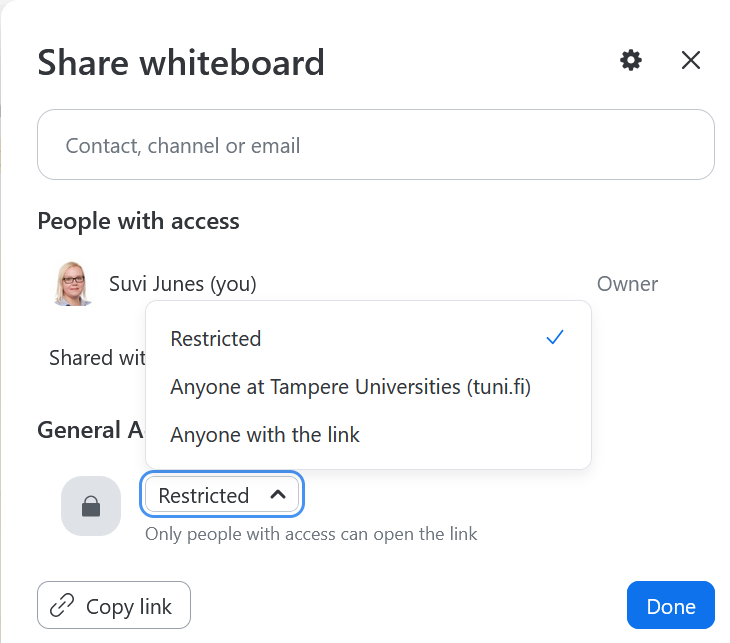Screen dimensions: 730x643
Task: Select Anyone with the link option
Action: click(265, 435)
